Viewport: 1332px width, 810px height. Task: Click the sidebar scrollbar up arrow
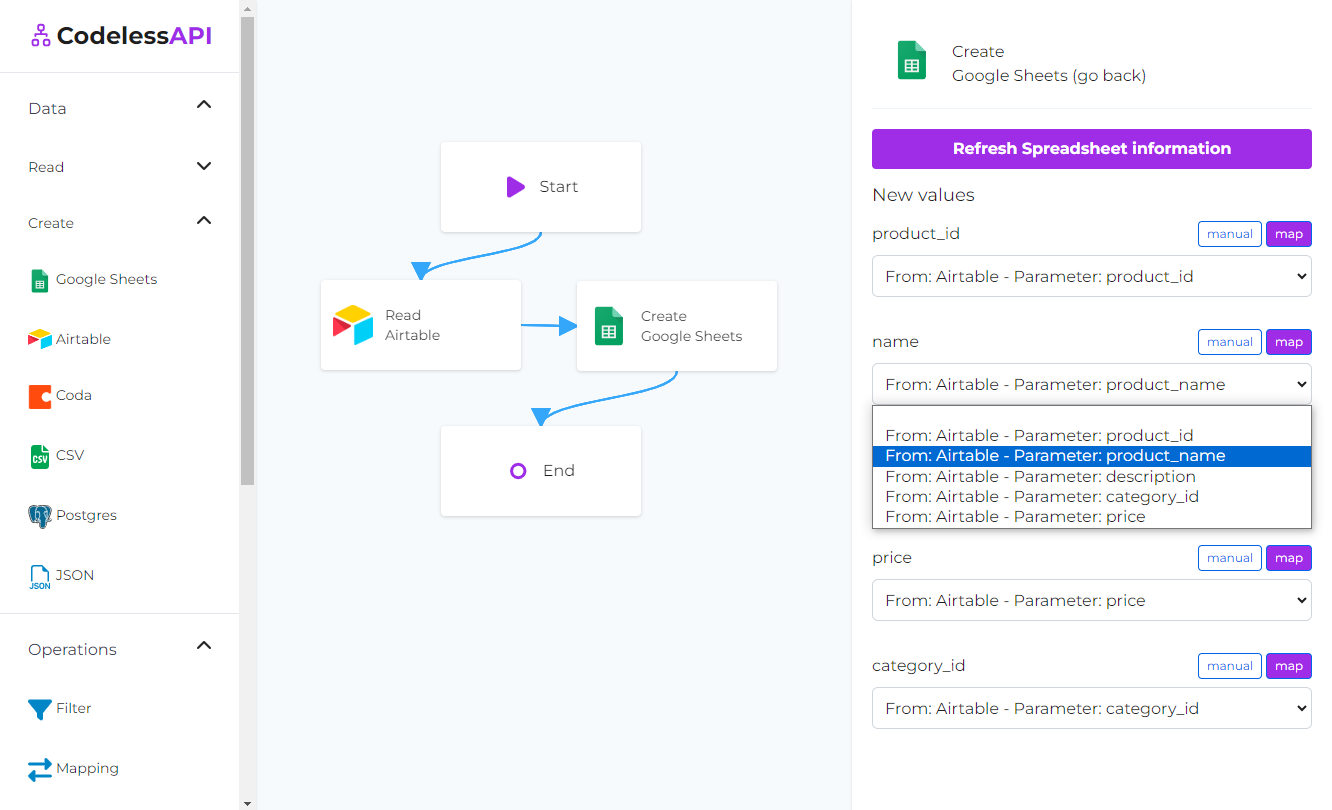click(x=247, y=7)
